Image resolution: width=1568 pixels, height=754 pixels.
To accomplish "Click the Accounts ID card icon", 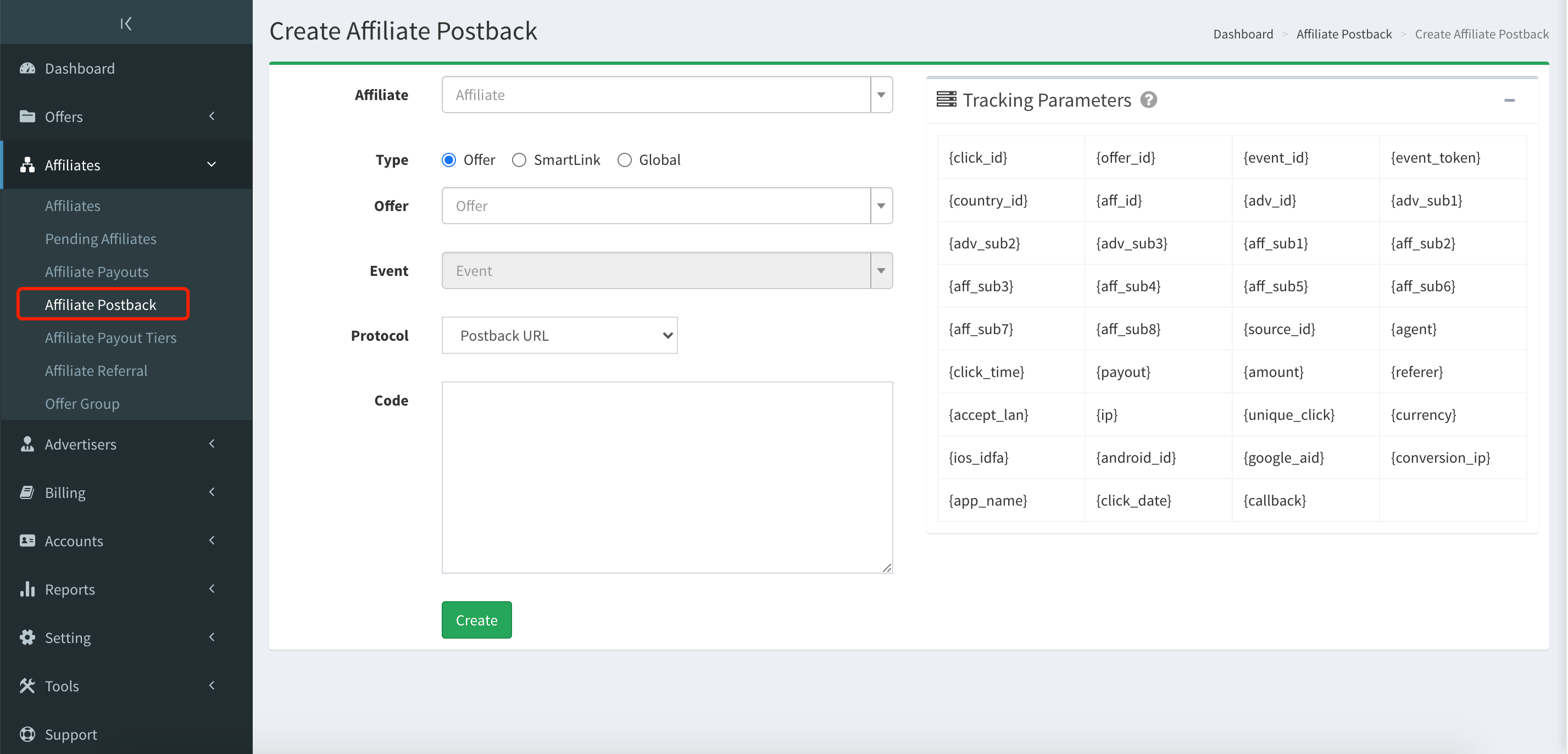I will click(x=27, y=540).
